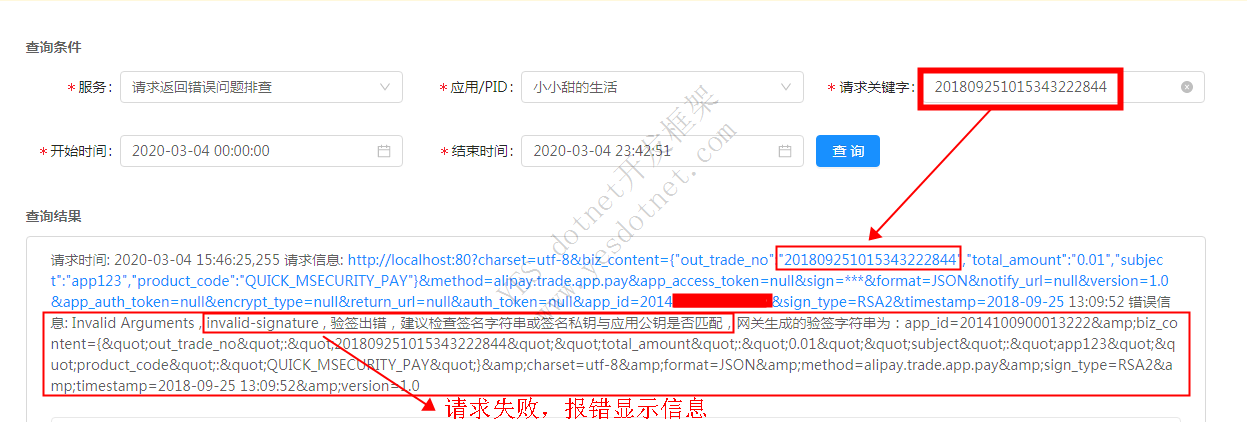The image size is (1247, 422).
Task: Select the 请求返回错误问题排查 service combo box
Action: coord(261,87)
